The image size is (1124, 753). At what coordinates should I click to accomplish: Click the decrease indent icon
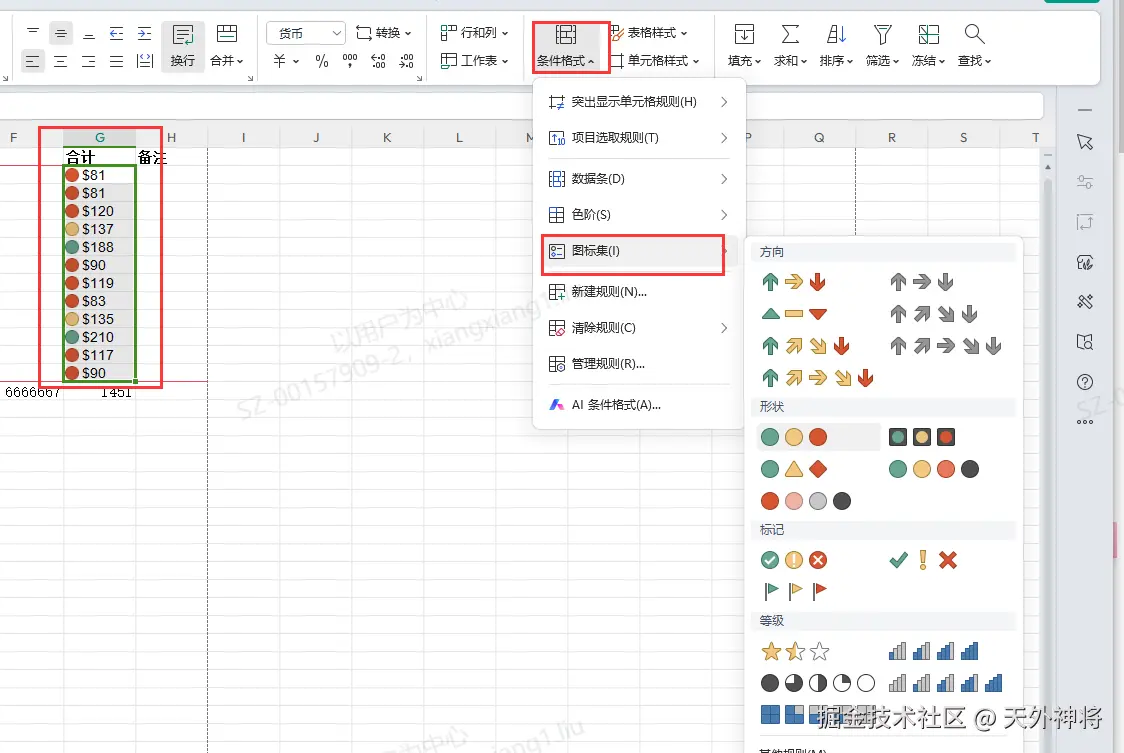pyautogui.click(x=116, y=33)
